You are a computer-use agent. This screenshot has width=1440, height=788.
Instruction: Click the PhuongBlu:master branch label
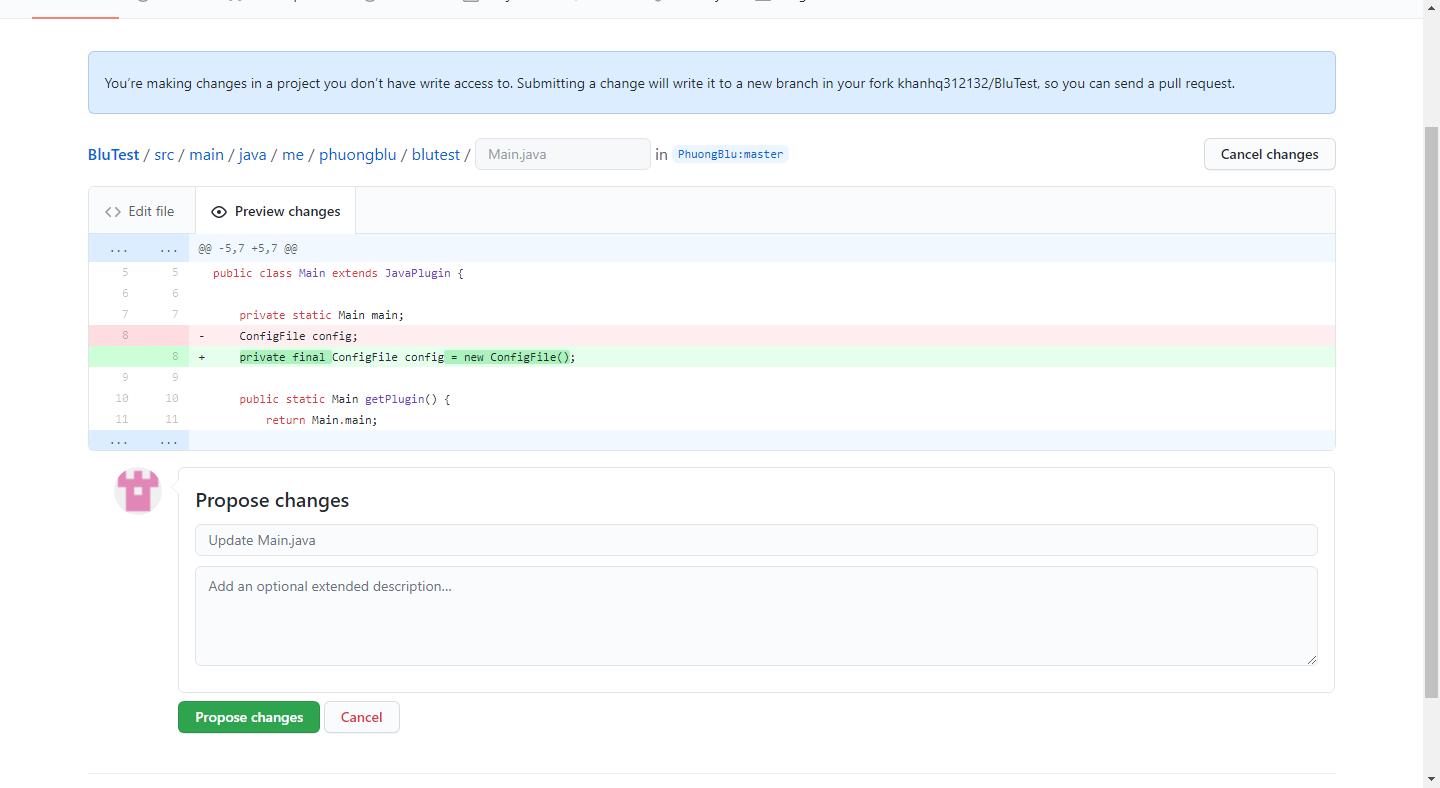tap(730, 154)
